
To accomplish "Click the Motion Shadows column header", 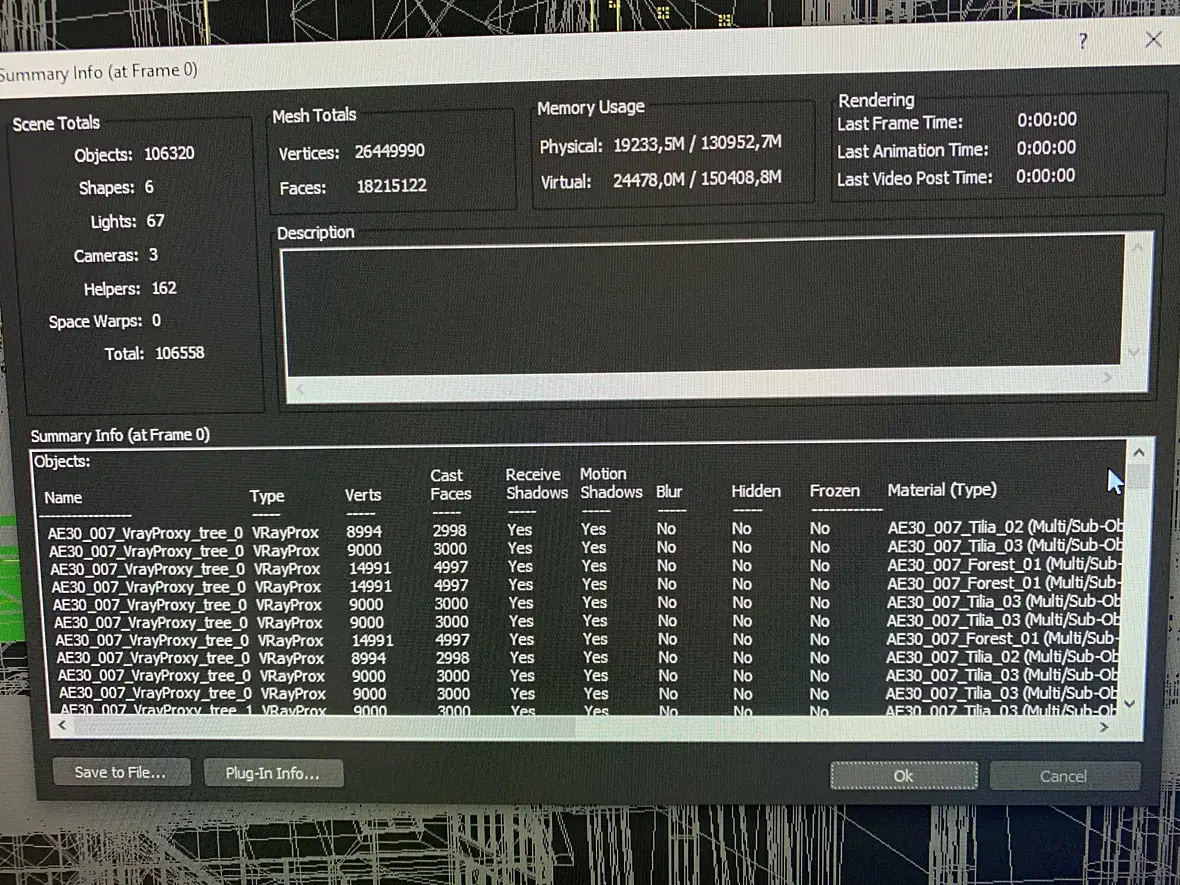I will [x=610, y=483].
